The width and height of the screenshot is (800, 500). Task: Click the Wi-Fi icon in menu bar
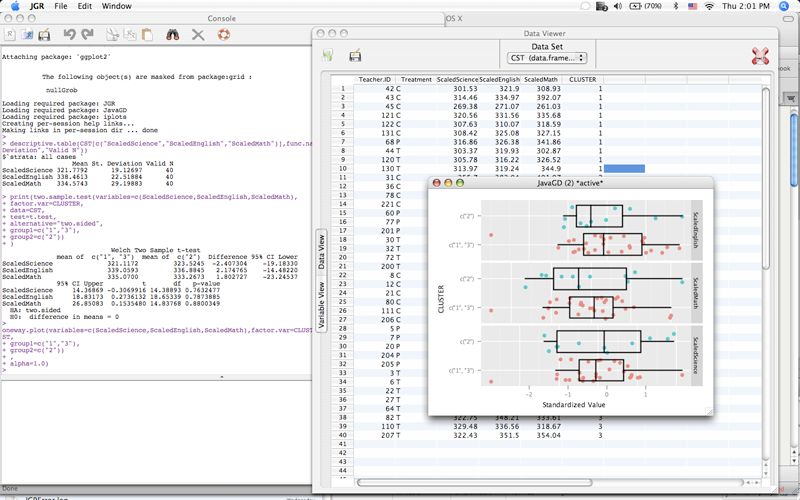(709, 6)
